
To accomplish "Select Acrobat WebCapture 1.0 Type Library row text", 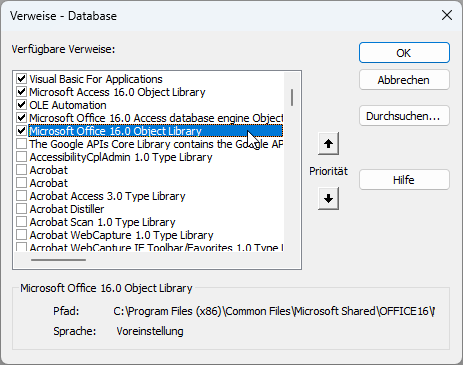I will tap(122, 235).
